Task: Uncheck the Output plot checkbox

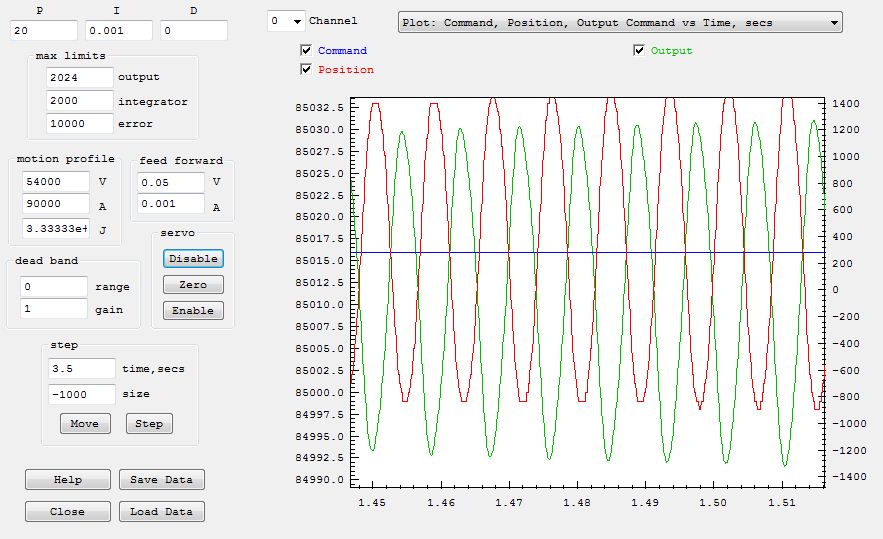Action: 639,50
